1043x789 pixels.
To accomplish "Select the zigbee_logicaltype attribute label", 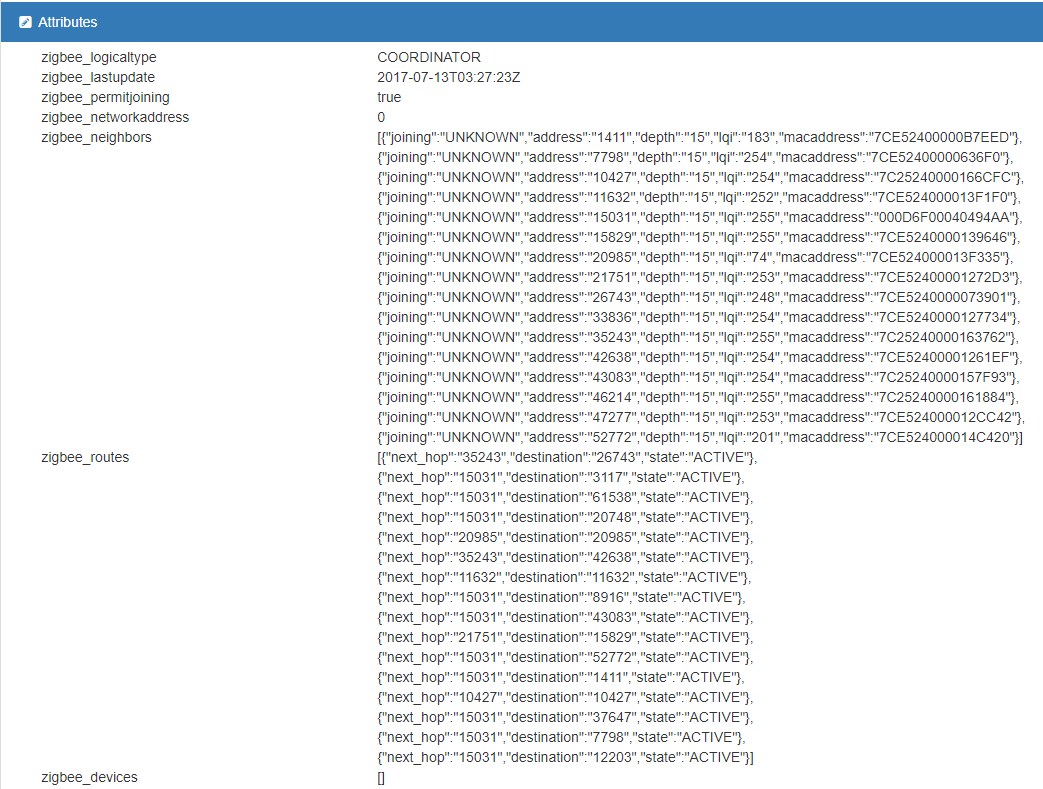I will pos(99,57).
